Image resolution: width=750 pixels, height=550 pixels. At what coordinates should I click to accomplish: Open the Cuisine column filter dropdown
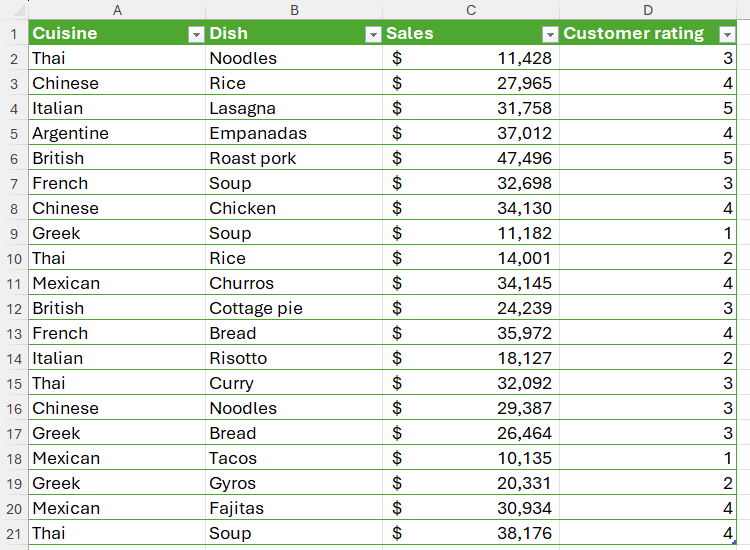point(196,34)
